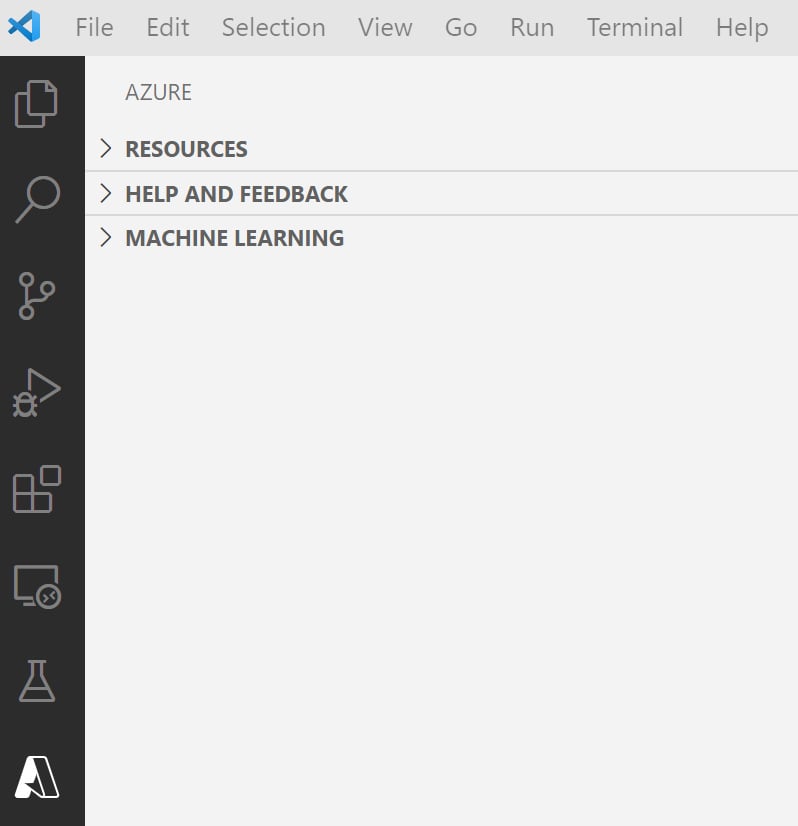This screenshot has height=826, width=798.
Task: Click the MACHINE LEARNING section title
Action: click(234, 238)
